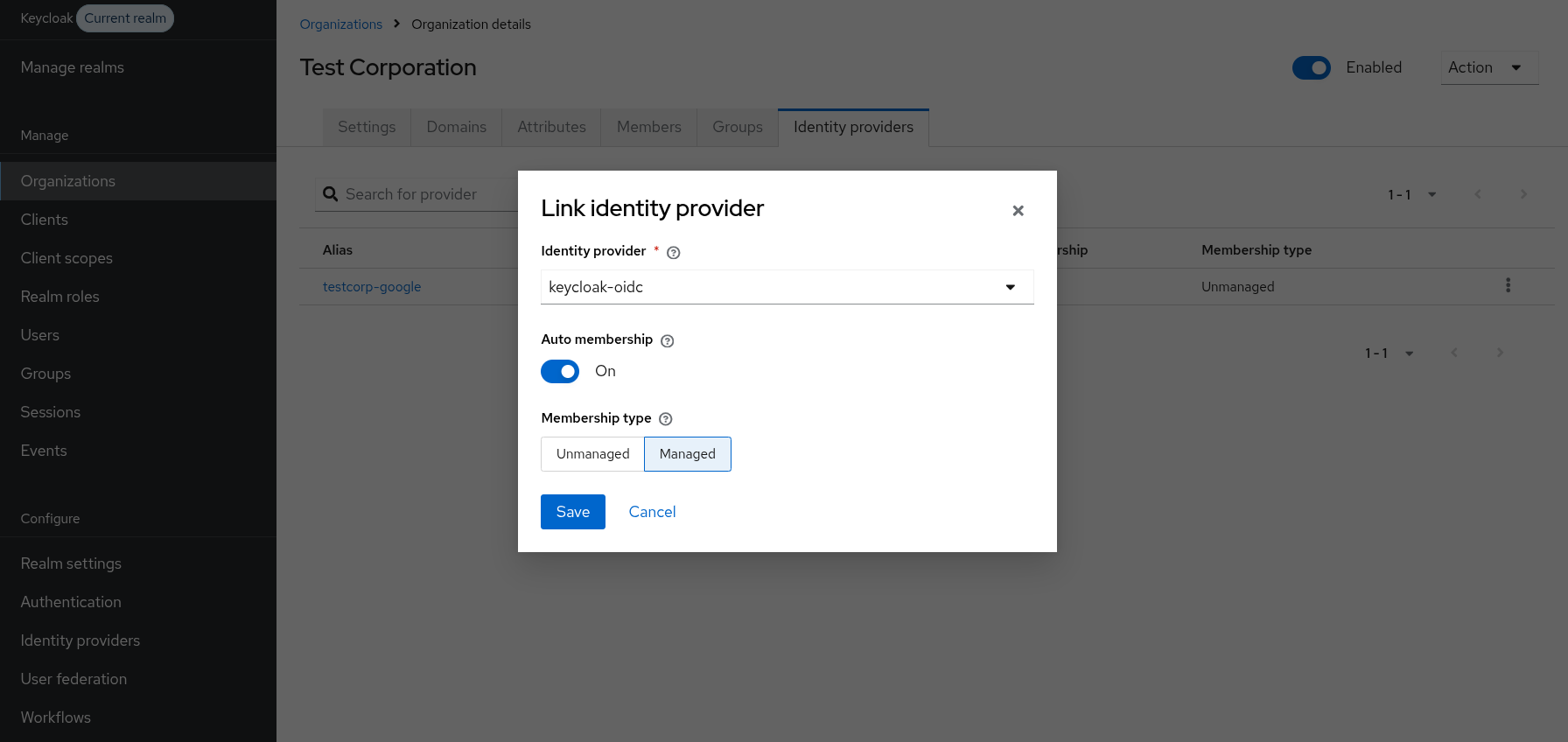Toggle Auto membership switch
Image resolution: width=1568 pixels, height=742 pixels.
[560, 372]
